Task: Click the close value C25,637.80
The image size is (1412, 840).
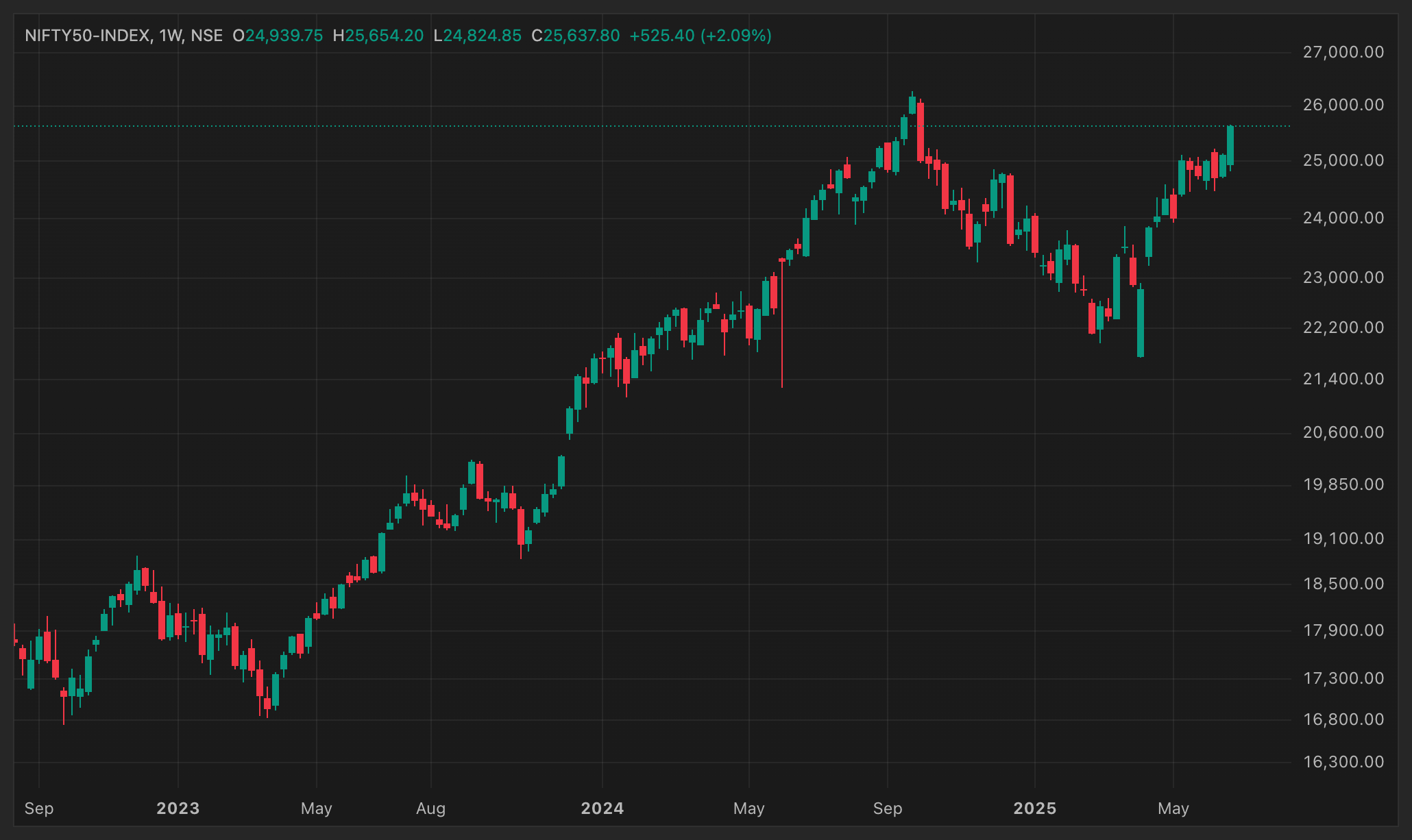Action: click(576, 36)
